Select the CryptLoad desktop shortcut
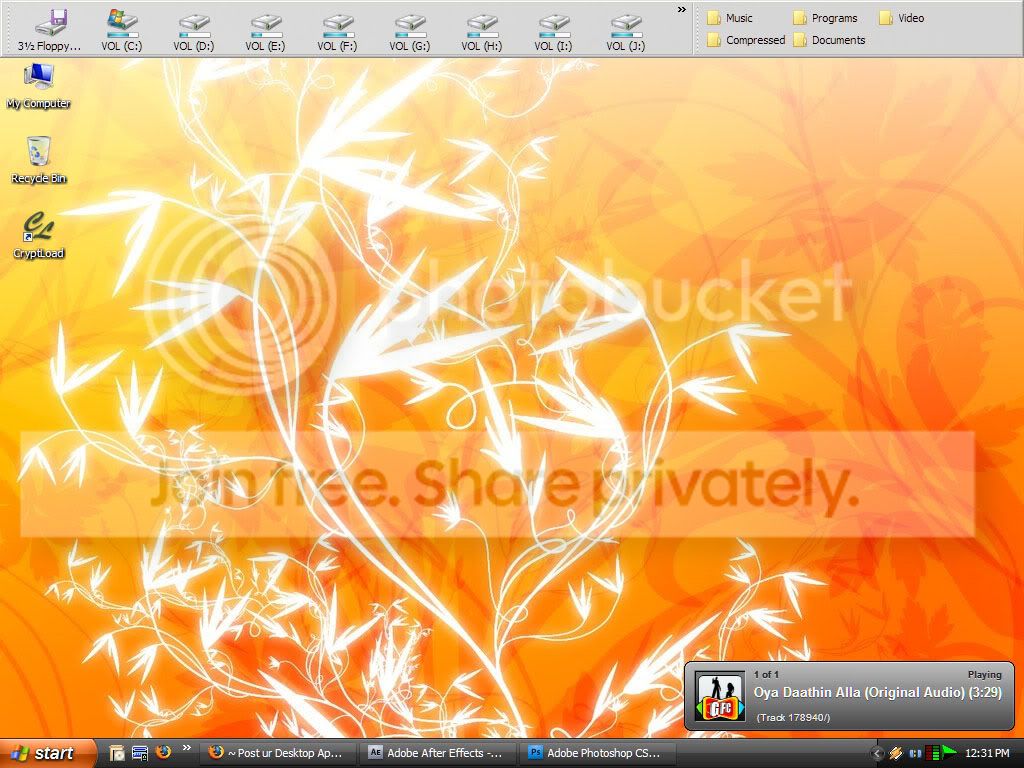 [x=39, y=236]
